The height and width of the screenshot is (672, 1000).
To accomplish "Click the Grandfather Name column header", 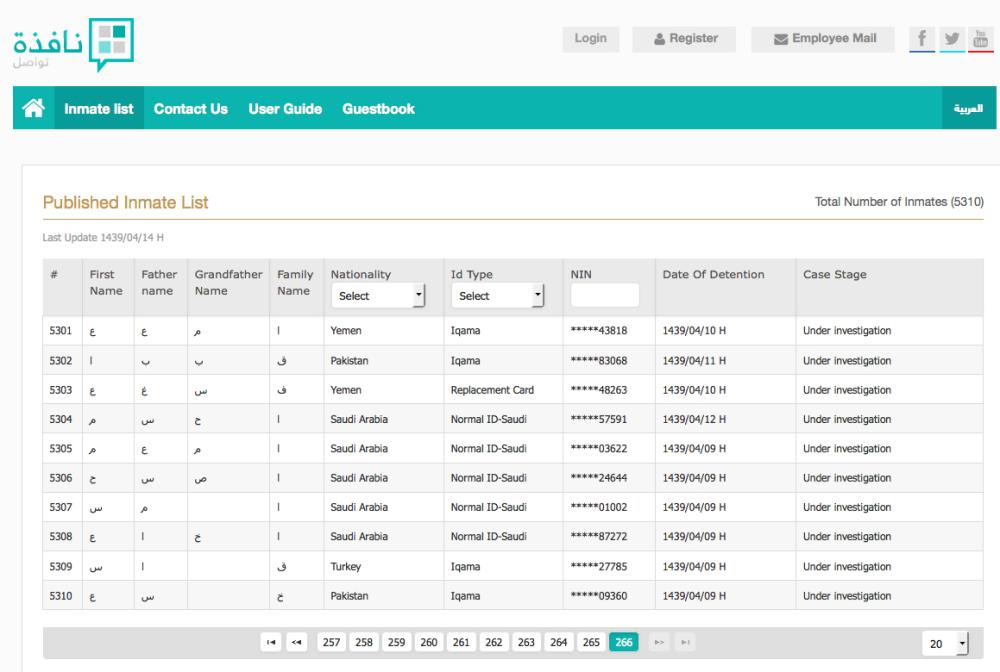I will (x=228, y=282).
